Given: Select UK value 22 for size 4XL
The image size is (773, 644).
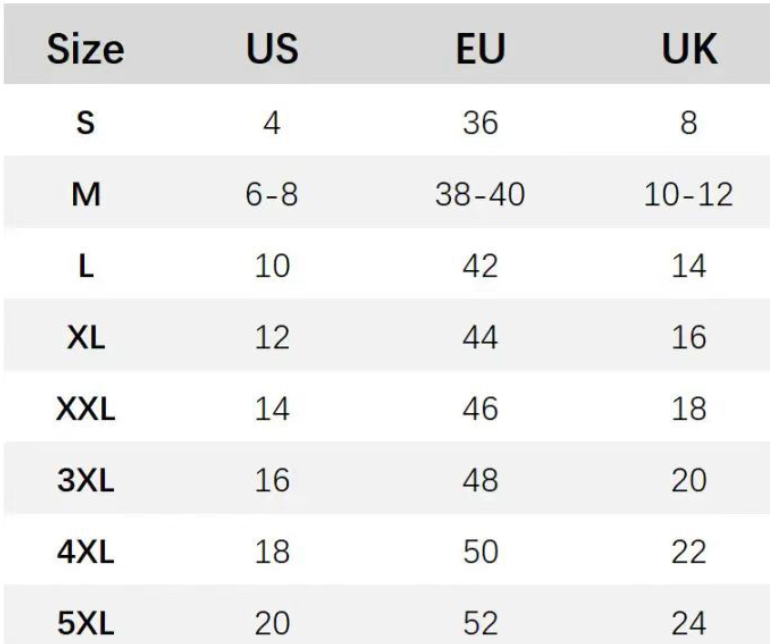Looking at the screenshot, I should point(689,552).
